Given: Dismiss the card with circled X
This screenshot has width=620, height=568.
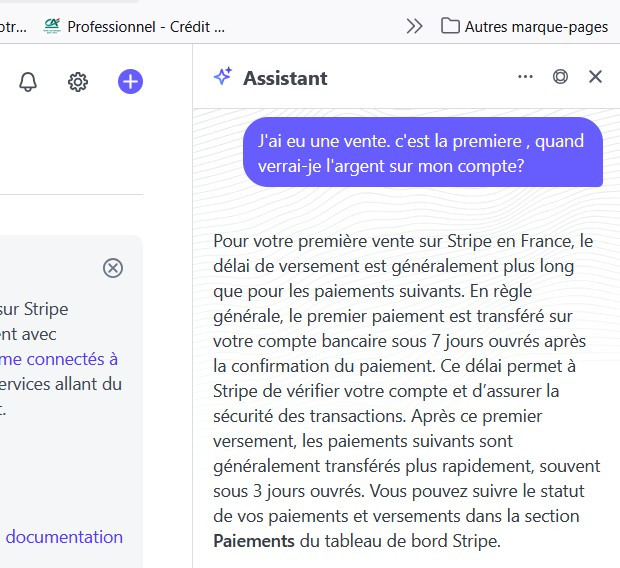Looking at the screenshot, I should [x=113, y=267].
